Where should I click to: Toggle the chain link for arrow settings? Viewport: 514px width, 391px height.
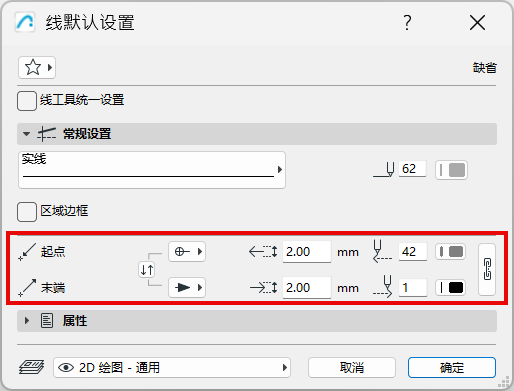(x=487, y=269)
